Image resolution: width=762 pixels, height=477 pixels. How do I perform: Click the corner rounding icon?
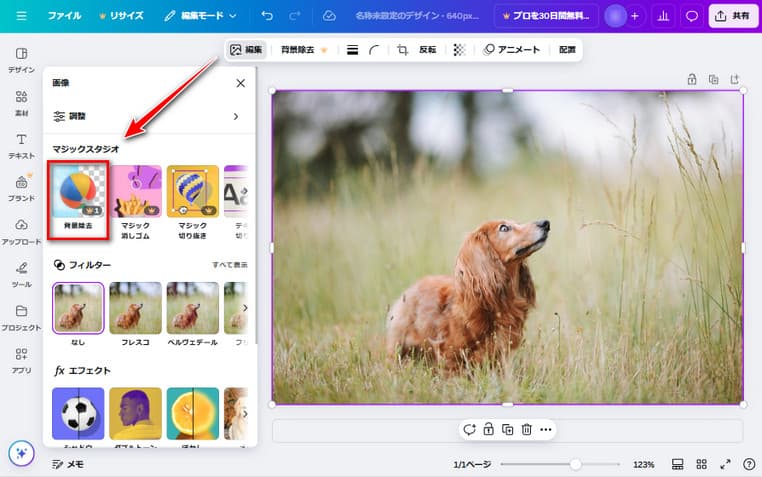click(x=374, y=50)
